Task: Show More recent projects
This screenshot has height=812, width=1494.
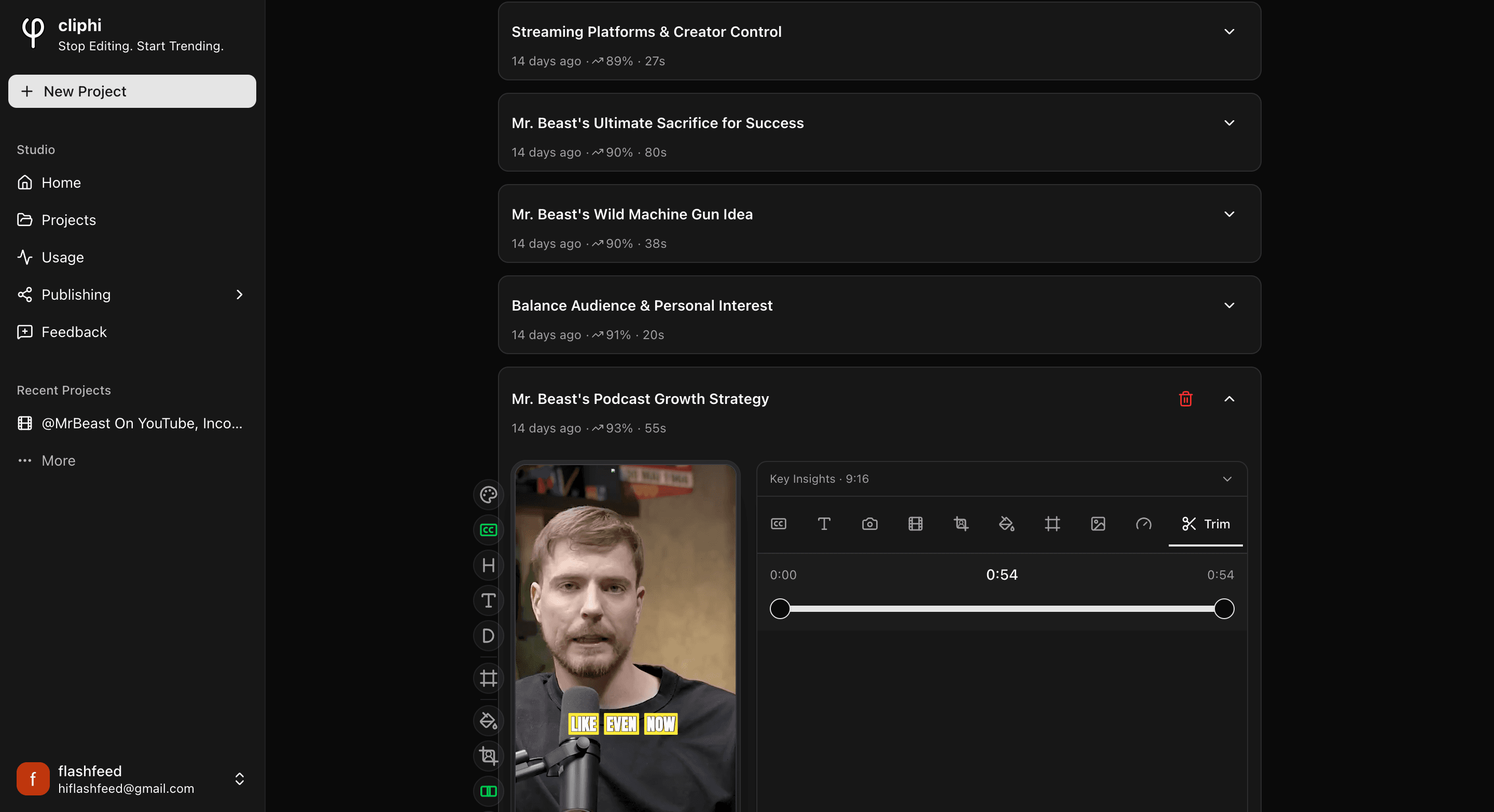Action: pyautogui.click(x=132, y=461)
